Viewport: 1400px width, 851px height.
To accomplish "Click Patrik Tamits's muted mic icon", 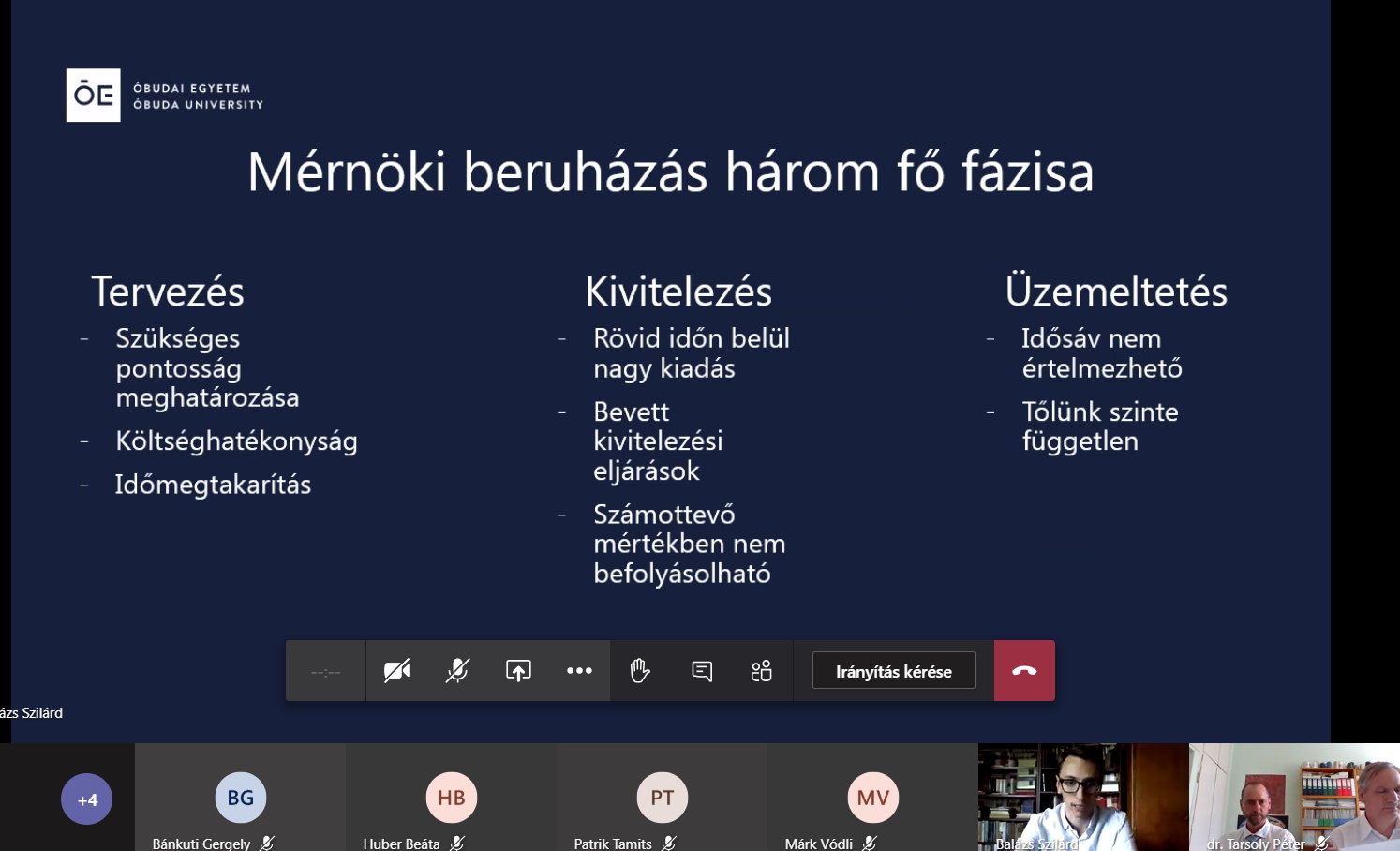I will coord(669,844).
